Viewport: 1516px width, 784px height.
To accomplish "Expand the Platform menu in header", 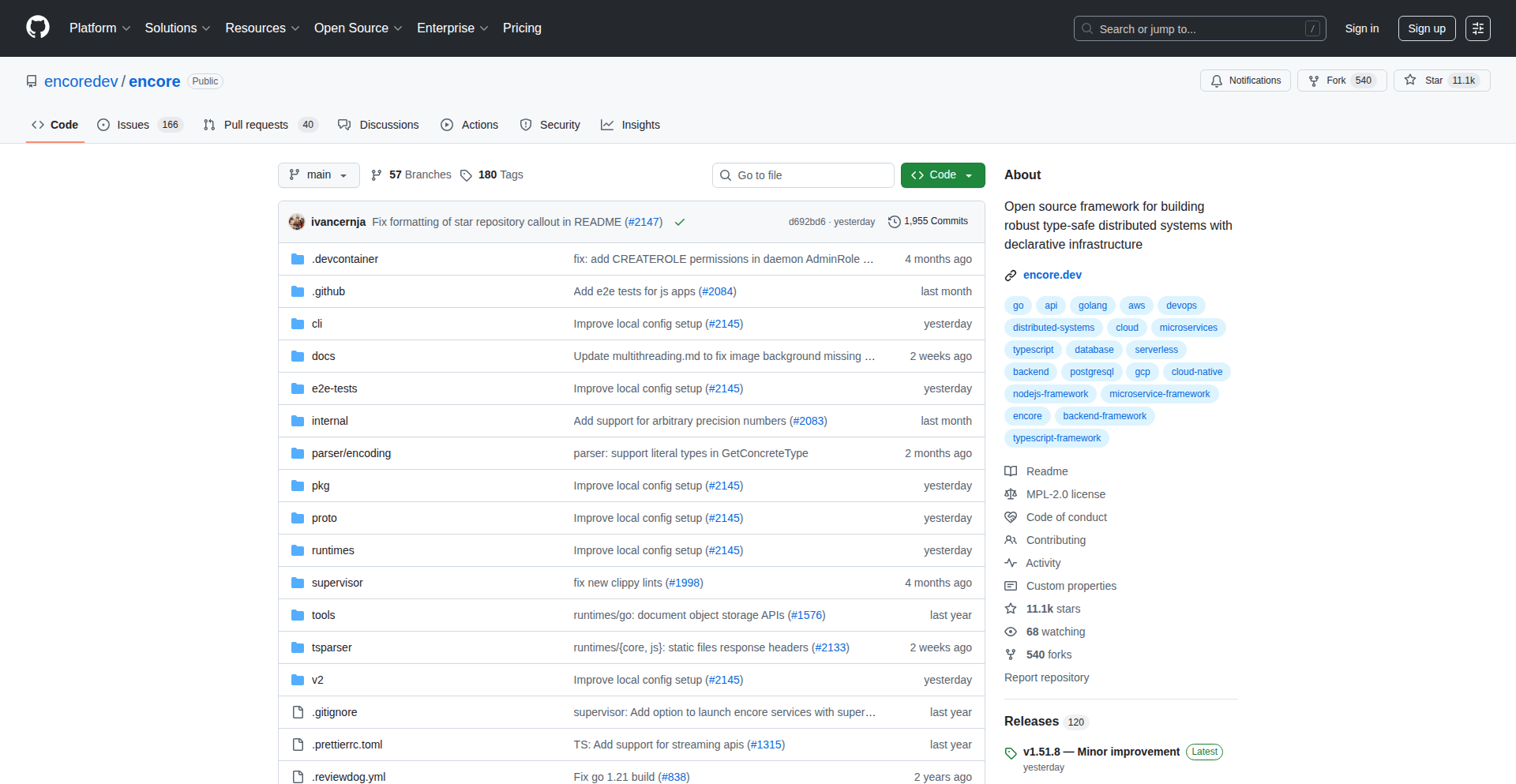I will (99, 28).
